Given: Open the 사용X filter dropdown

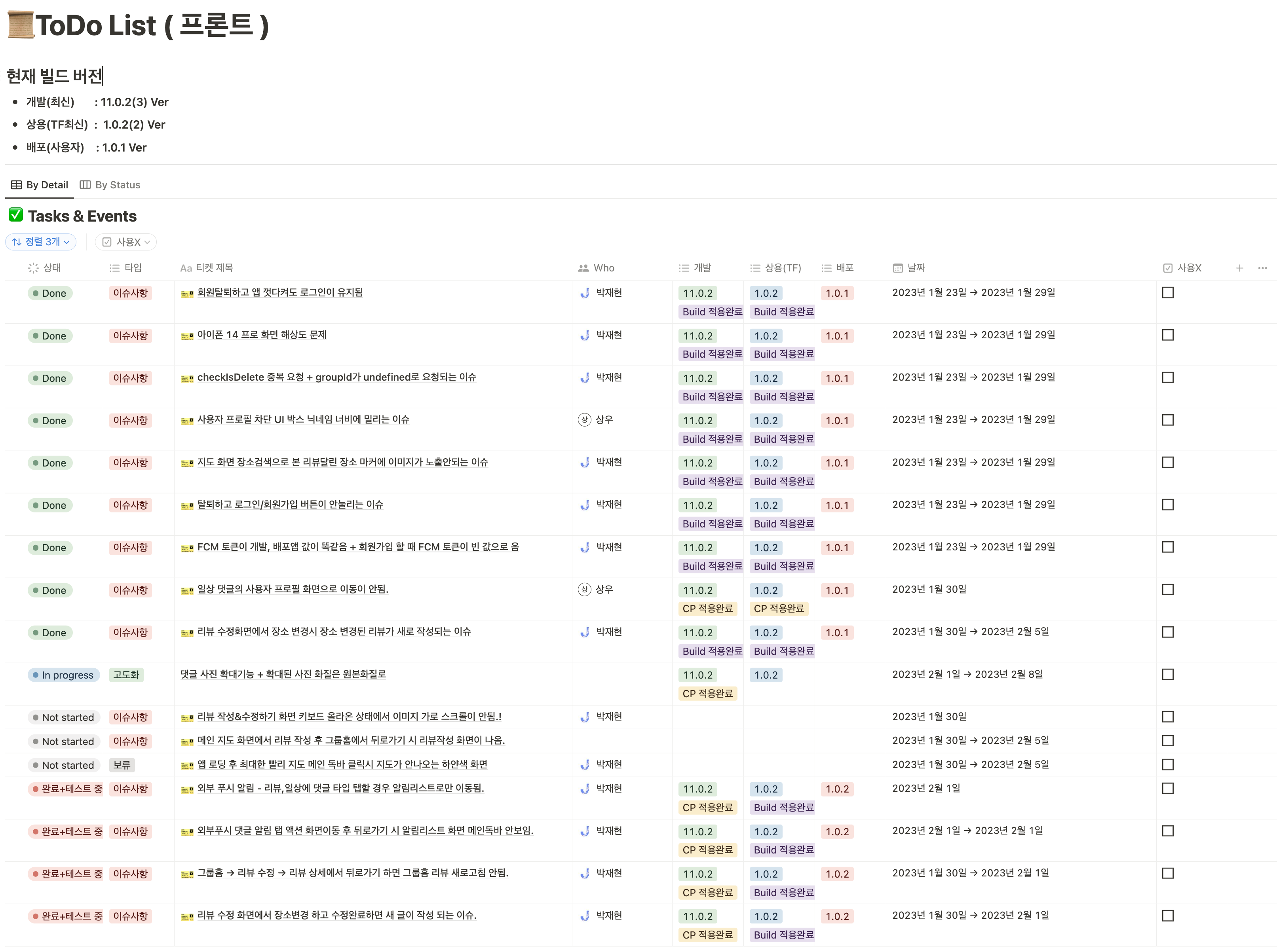Looking at the screenshot, I should tap(126, 242).
